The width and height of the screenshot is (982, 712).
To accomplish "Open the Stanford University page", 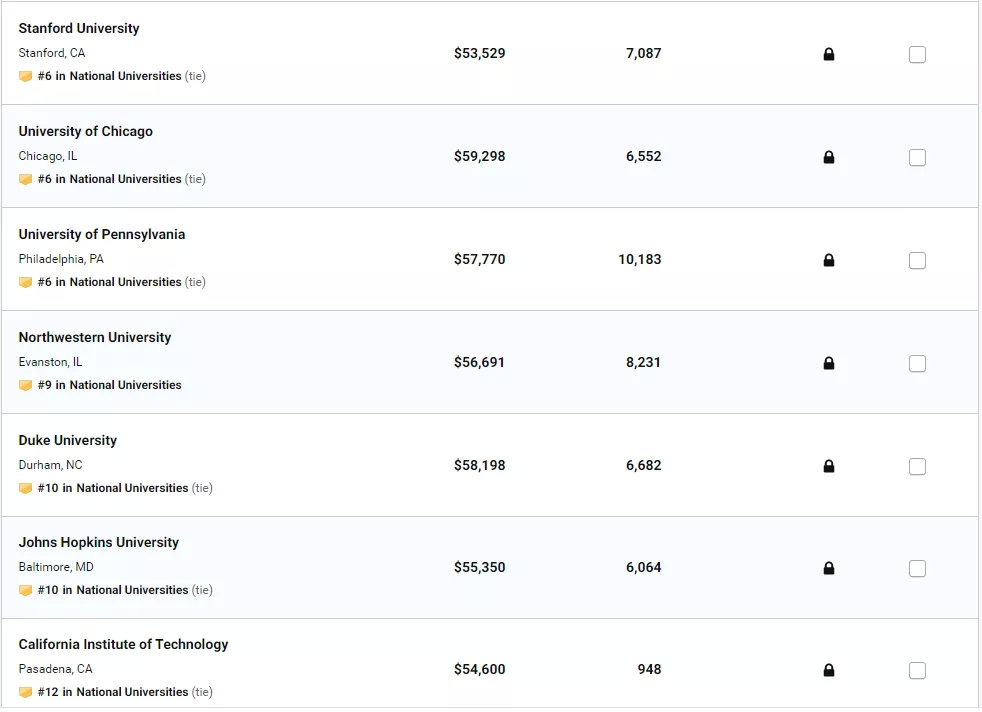I will [x=79, y=28].
